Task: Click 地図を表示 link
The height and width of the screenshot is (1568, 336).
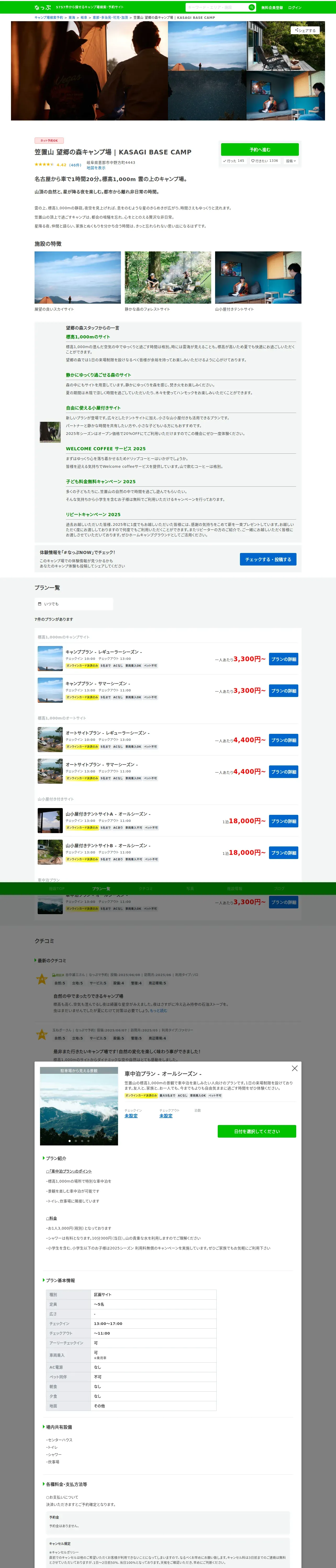Action: point(96,168)
